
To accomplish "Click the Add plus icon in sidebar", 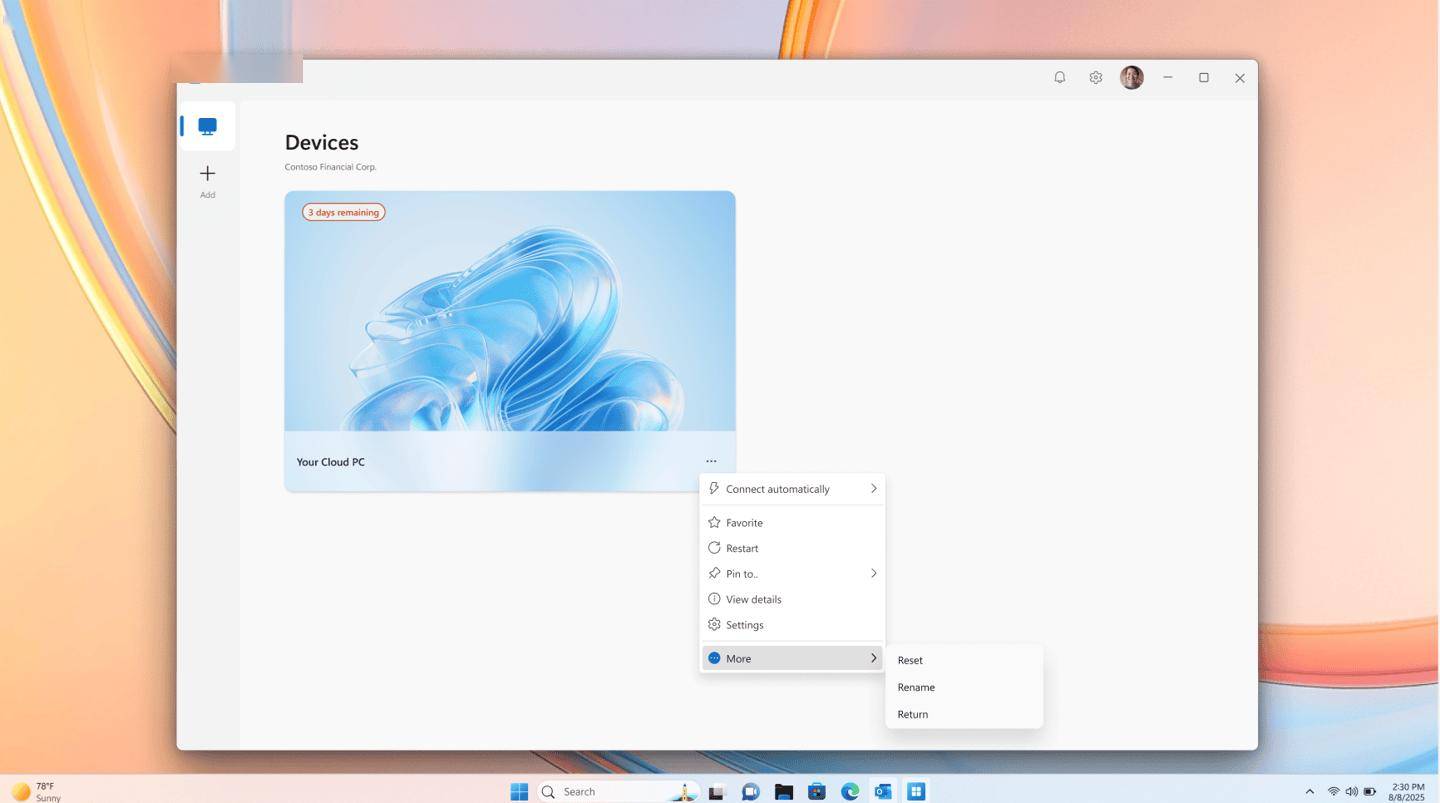I will (207, 174).
